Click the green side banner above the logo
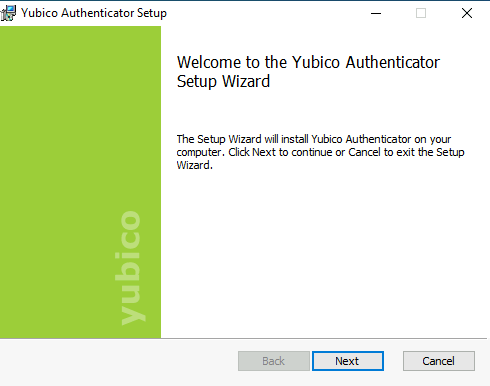The height and width of the screenshot is (386, 490). tap(80, 113)
